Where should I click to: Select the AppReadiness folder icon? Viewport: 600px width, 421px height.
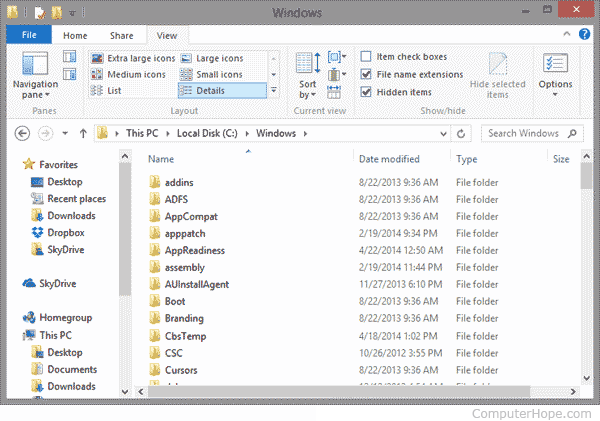click(155, 250)
